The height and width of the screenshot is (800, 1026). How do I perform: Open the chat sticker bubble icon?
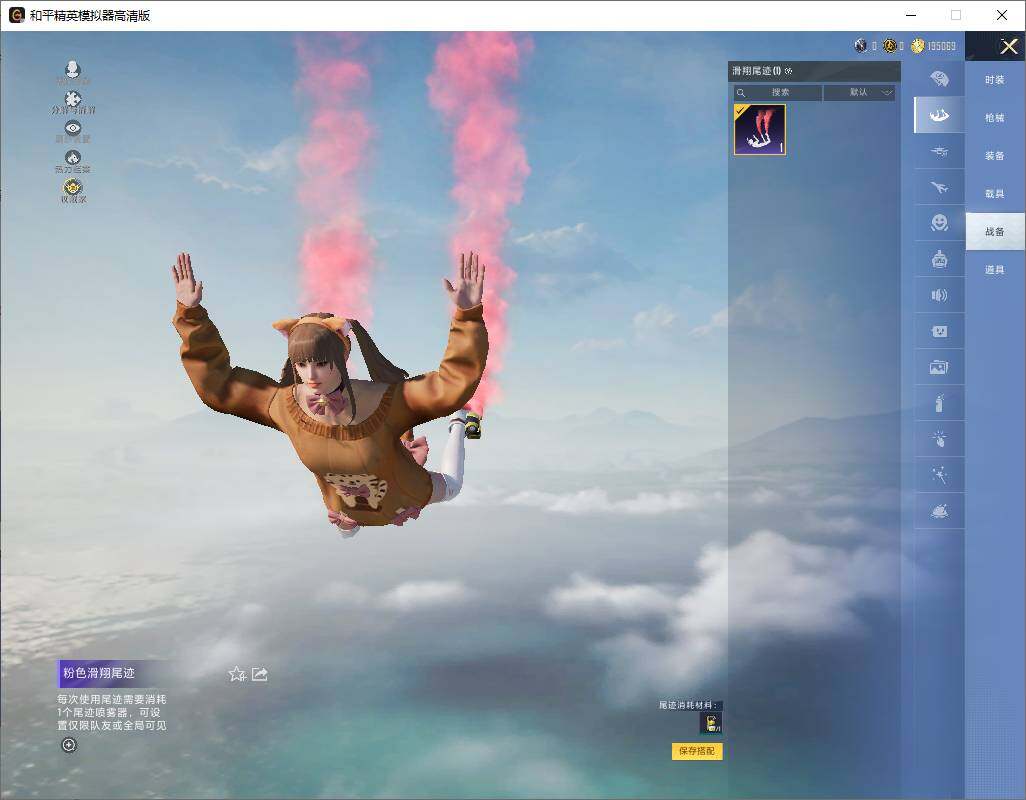(940, 332)
